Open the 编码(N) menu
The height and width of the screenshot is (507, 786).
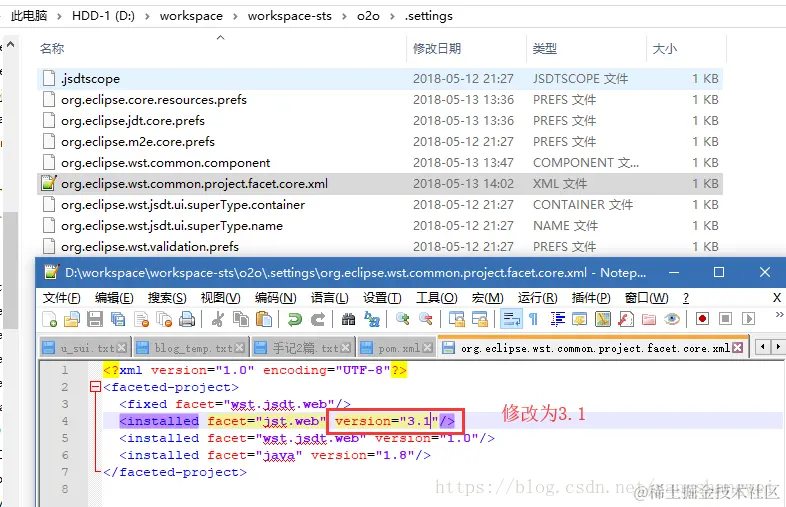point(275,298)
